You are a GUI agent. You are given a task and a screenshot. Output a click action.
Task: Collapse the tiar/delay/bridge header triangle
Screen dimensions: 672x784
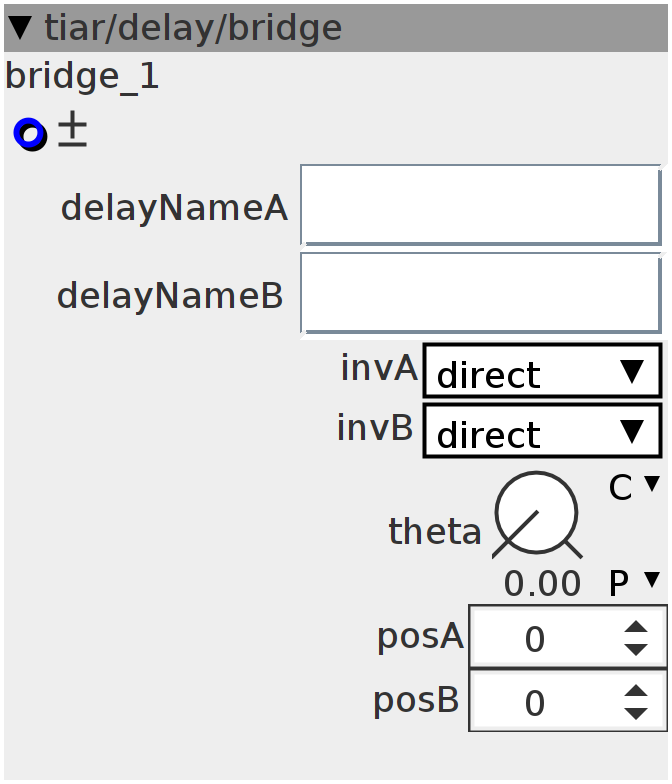click(20, 28)
